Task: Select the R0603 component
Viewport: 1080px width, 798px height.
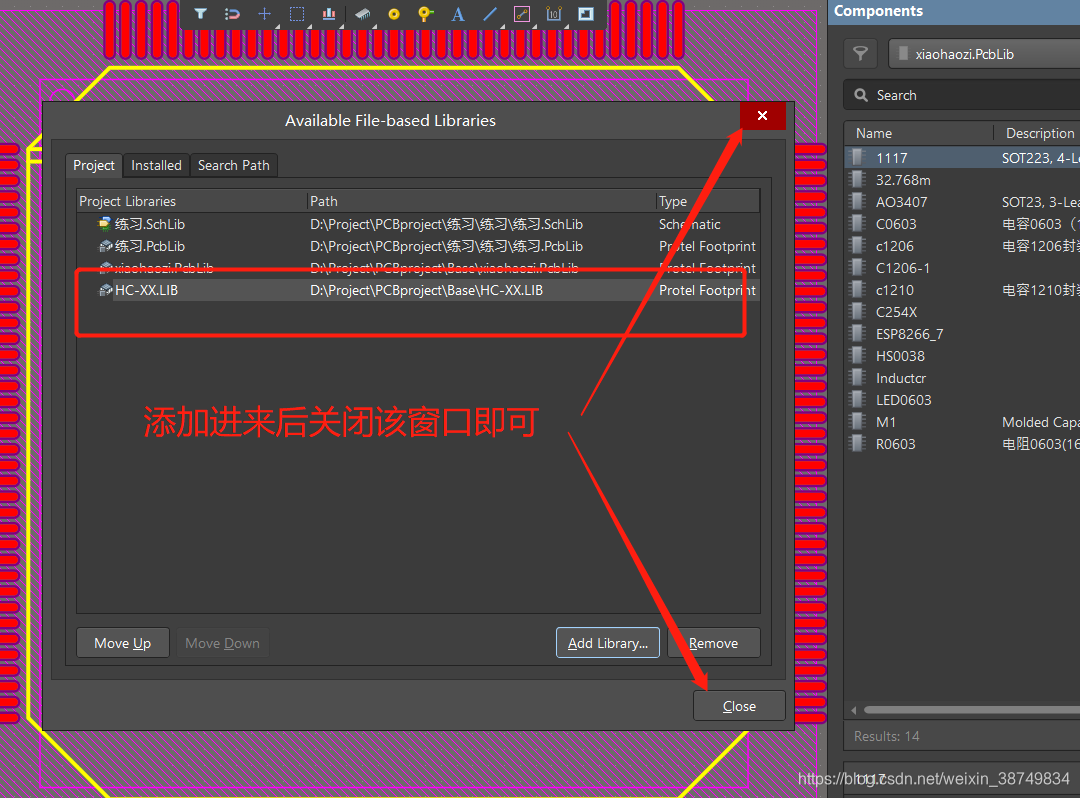Action: pyautogui.click(x=963, y=444)
